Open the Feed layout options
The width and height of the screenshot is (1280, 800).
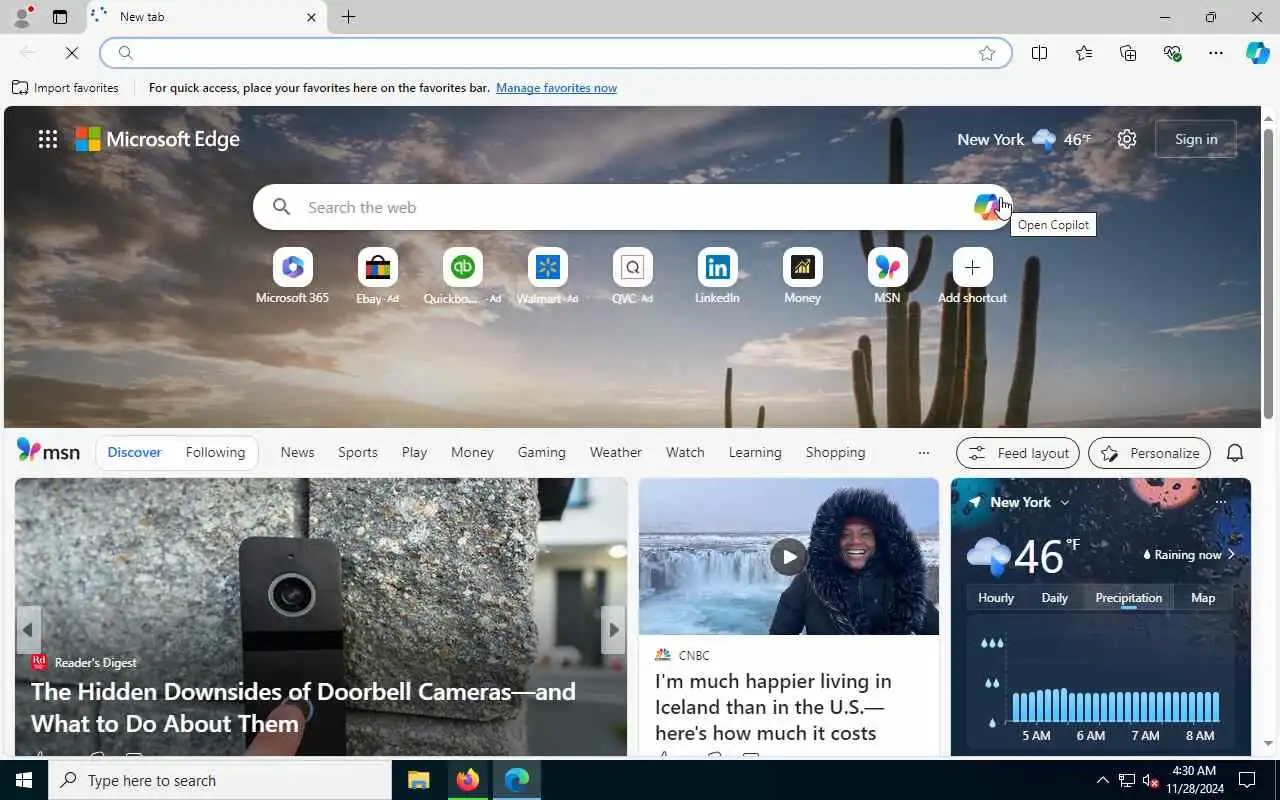pyautogui.click(x=1018, y=453)
